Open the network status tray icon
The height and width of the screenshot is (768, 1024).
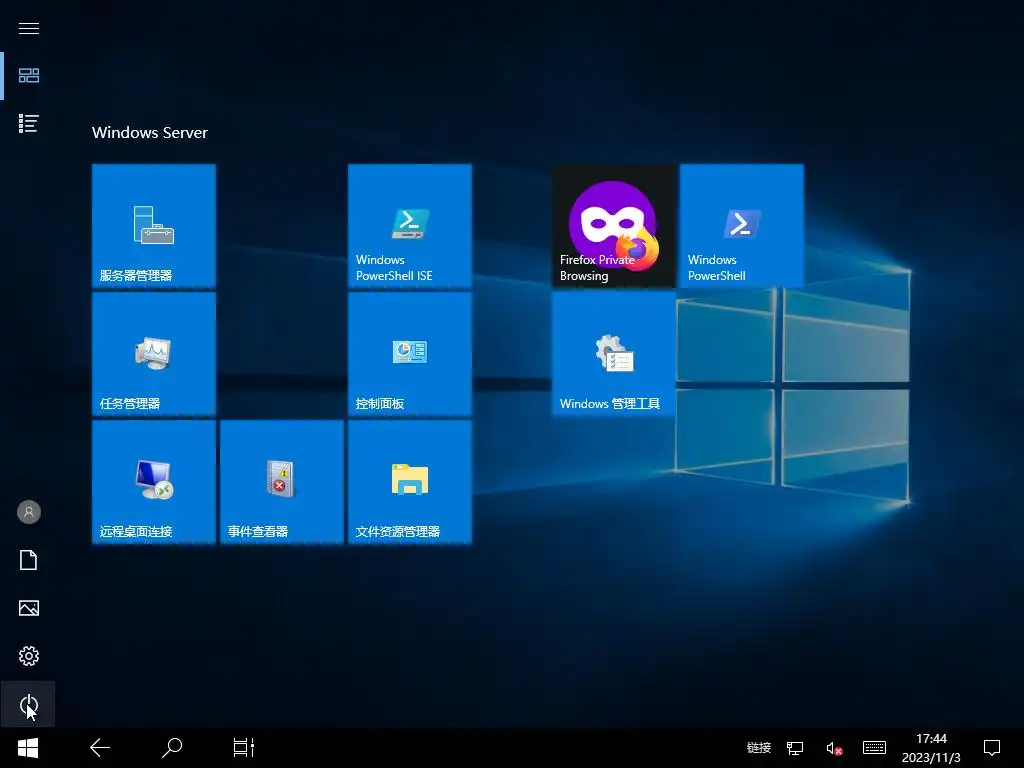pyautogui.click(x=795, y=748)
